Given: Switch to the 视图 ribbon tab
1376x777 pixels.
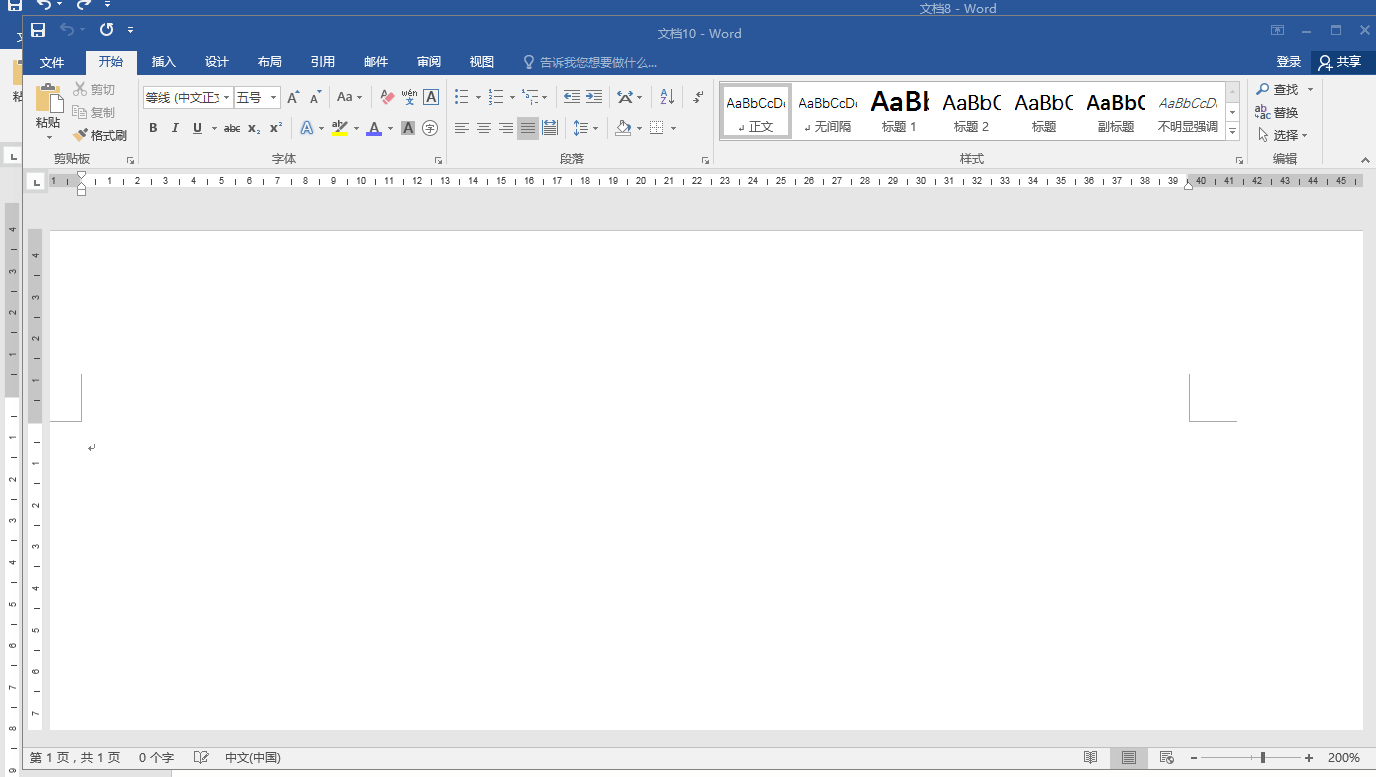Looking at the screenshot, I should tap(482, 62).
